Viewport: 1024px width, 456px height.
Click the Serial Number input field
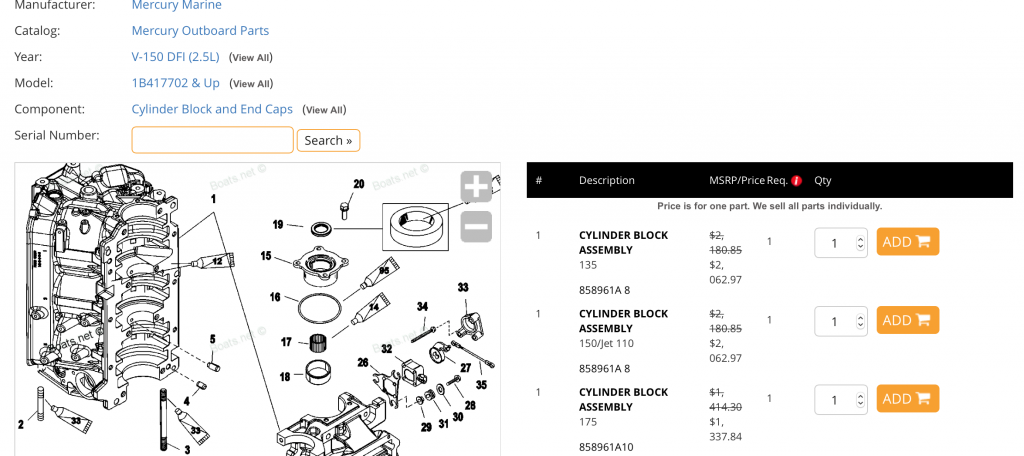click(x=212, y=140)
